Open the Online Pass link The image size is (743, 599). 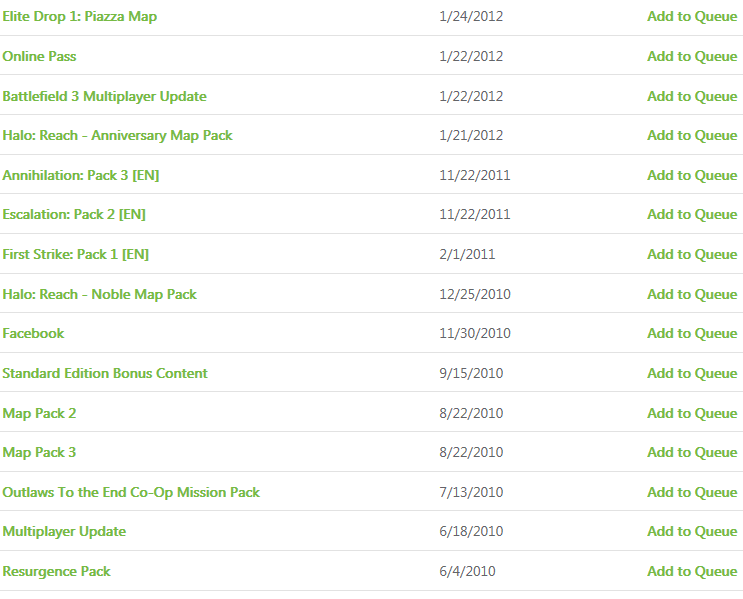point(39,57)
